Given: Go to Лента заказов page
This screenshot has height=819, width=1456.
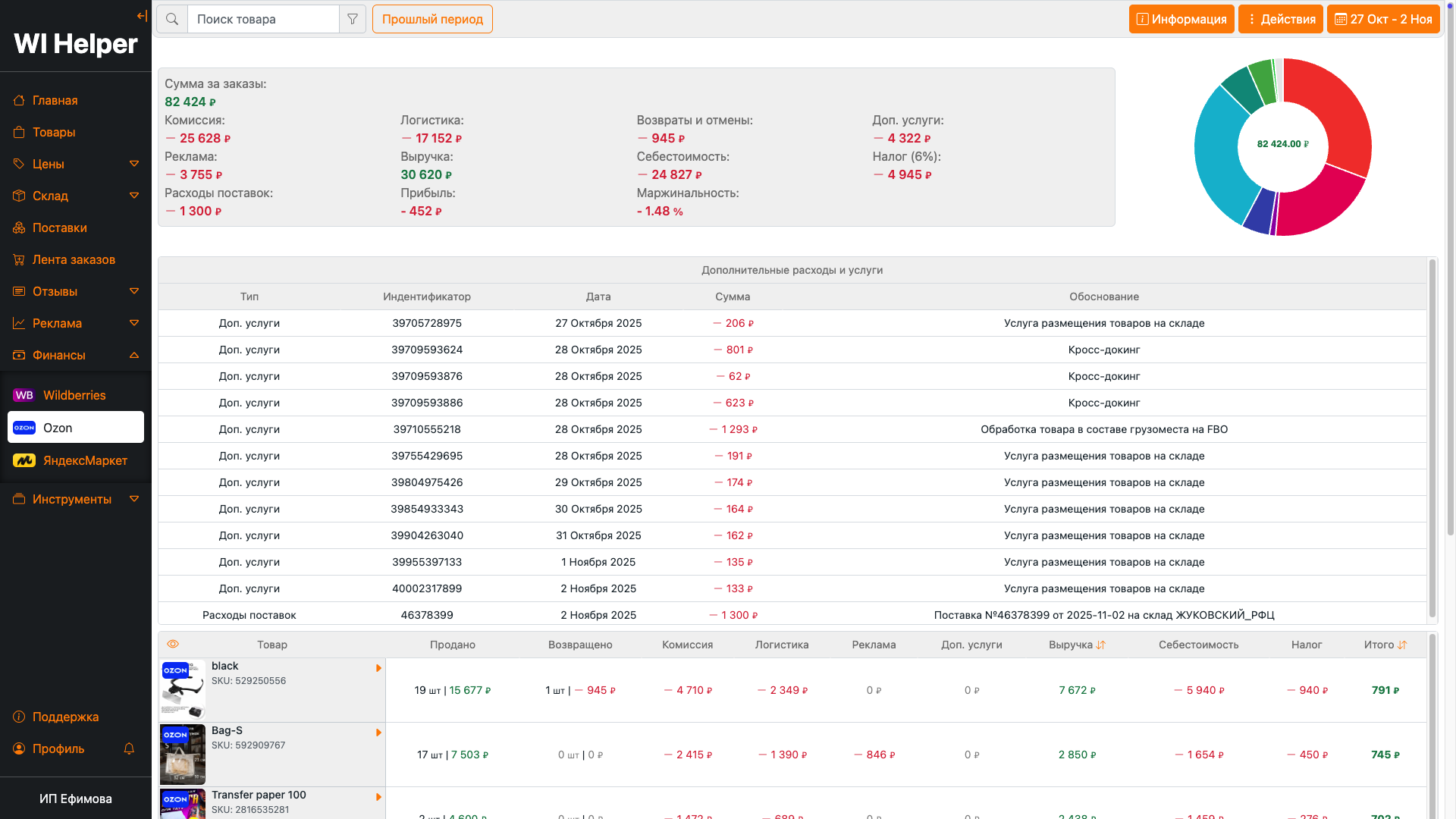Looking at the screenshot, I should [74, 259].
